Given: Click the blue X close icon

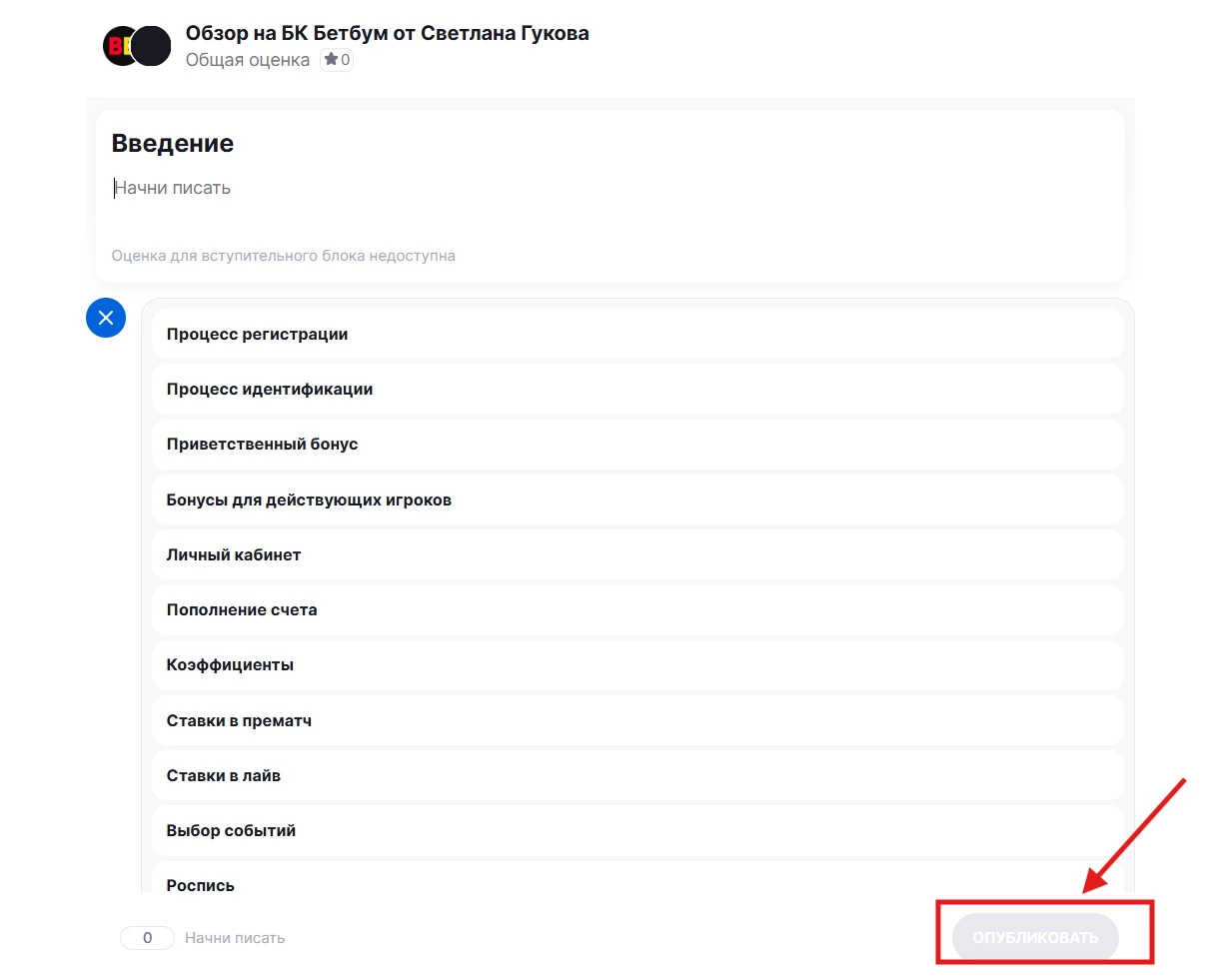Looking at the screenshot, I should pyautogui.click(x=106, y=318).
